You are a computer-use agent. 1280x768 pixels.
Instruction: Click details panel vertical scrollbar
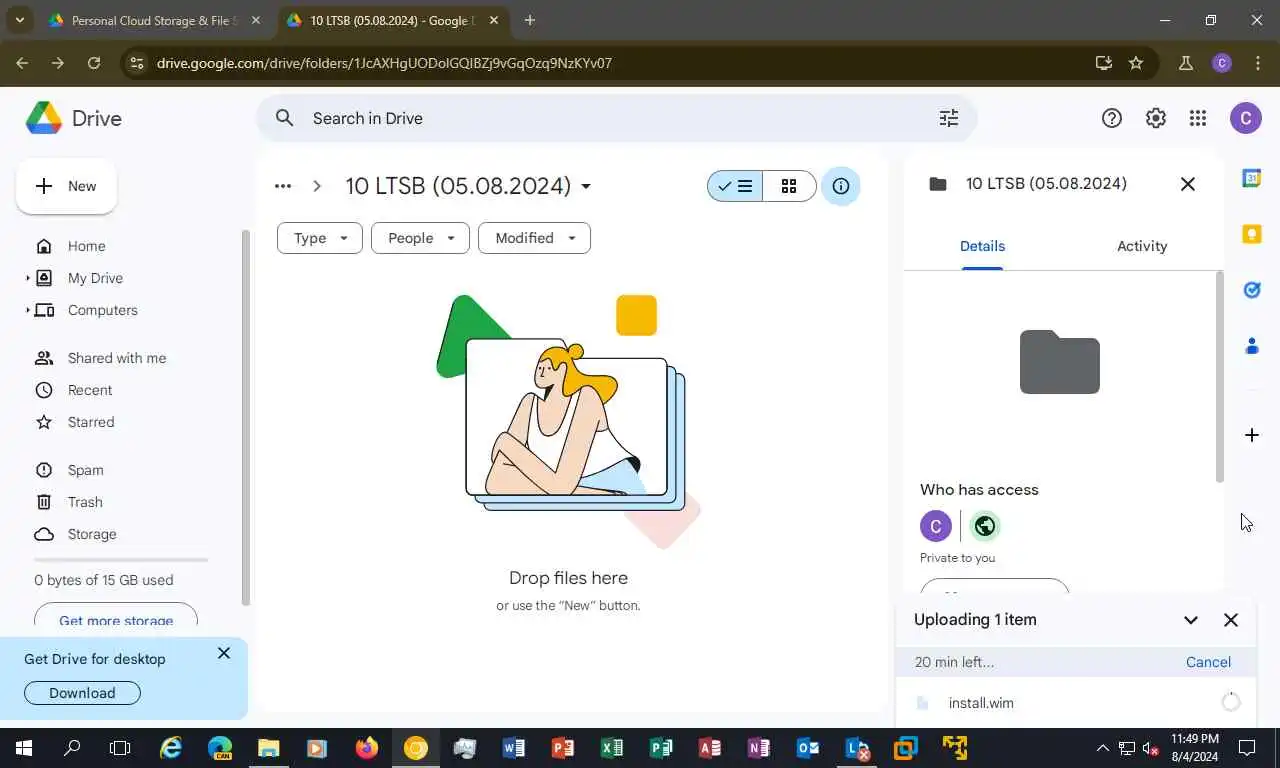tap(1219, 376)
